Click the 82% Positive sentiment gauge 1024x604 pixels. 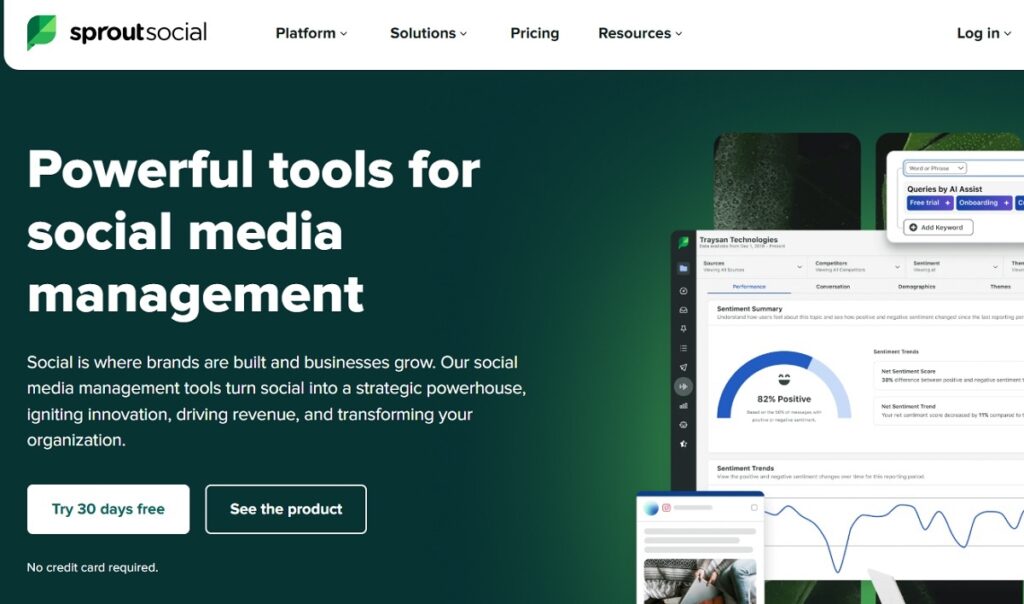pos(784,385)
